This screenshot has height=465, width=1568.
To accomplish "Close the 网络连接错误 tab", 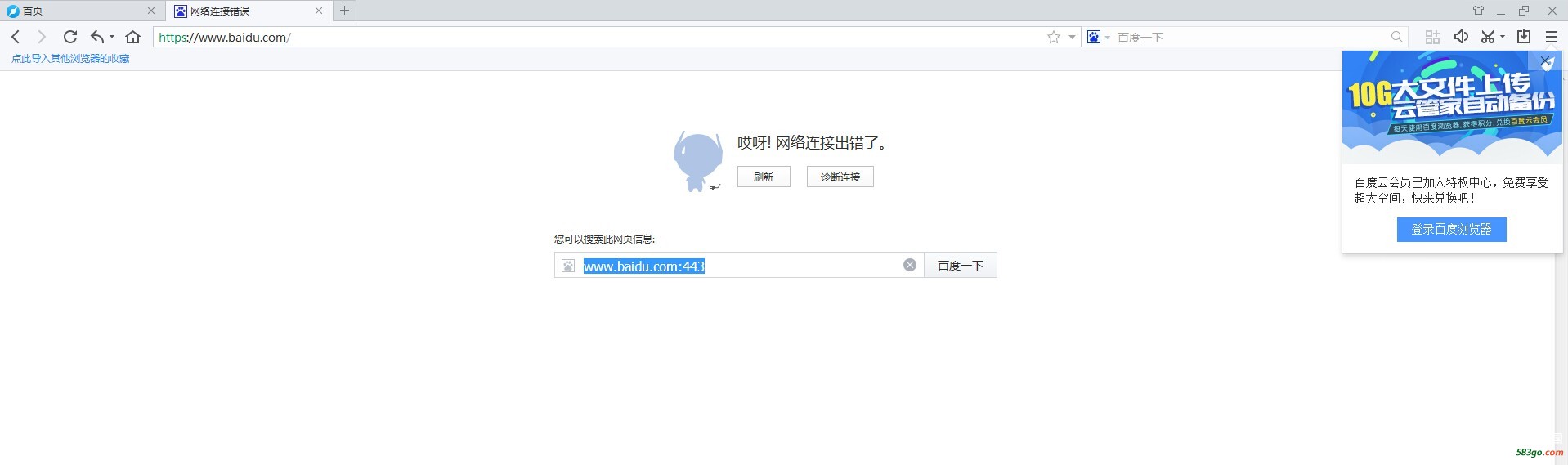I will (x=319, y=11).
